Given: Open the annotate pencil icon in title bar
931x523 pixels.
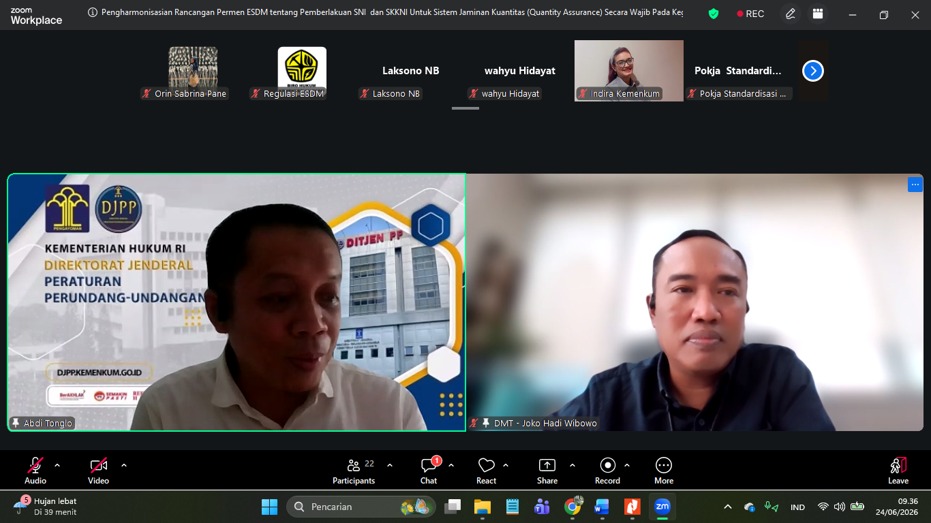Looking at the screenshot, I should 790,14.
